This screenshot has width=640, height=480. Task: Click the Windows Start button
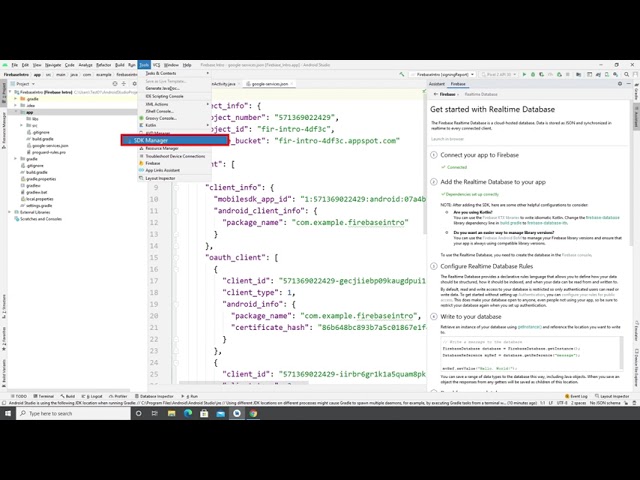8,413
